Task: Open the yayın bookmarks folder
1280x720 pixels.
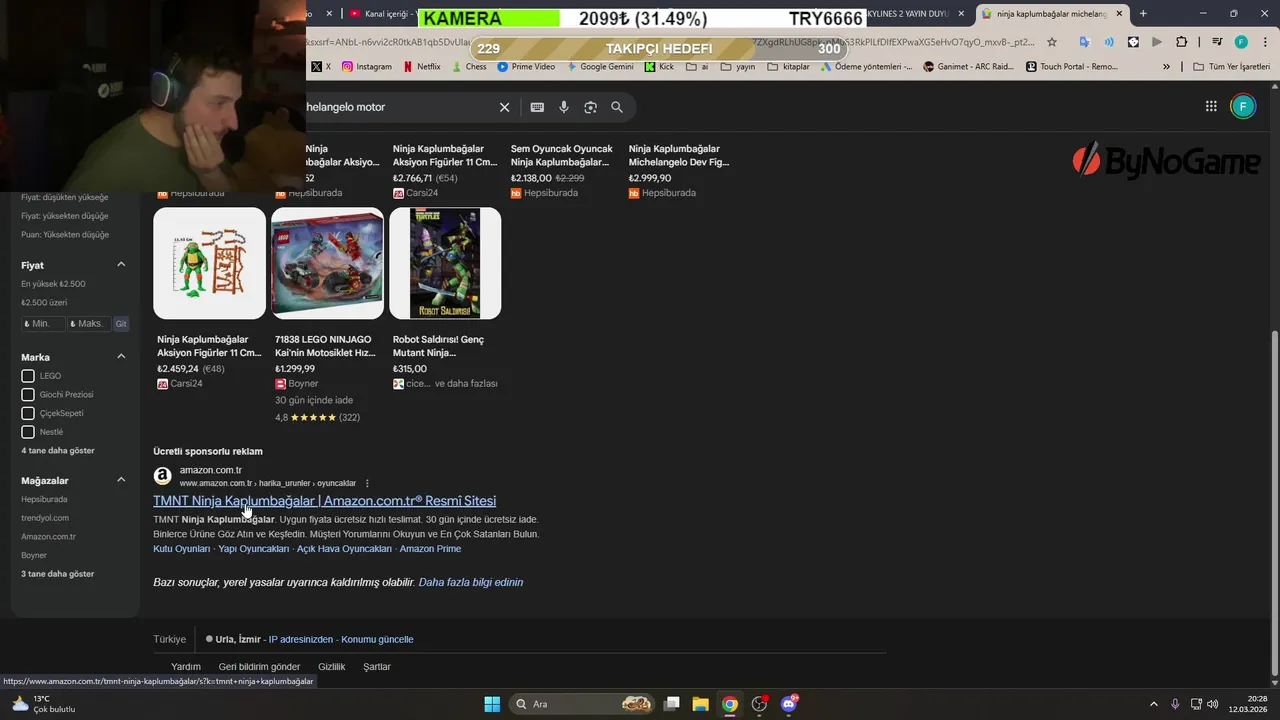Action: pyautogui.click(x=738, y=67)
